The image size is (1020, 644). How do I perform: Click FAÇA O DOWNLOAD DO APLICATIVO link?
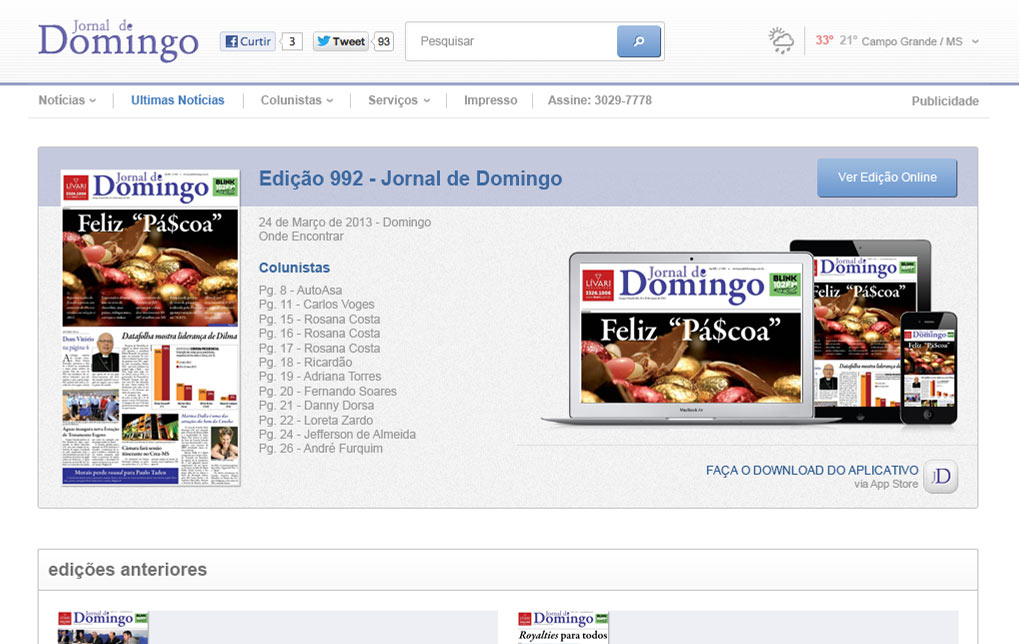(812, 470)
